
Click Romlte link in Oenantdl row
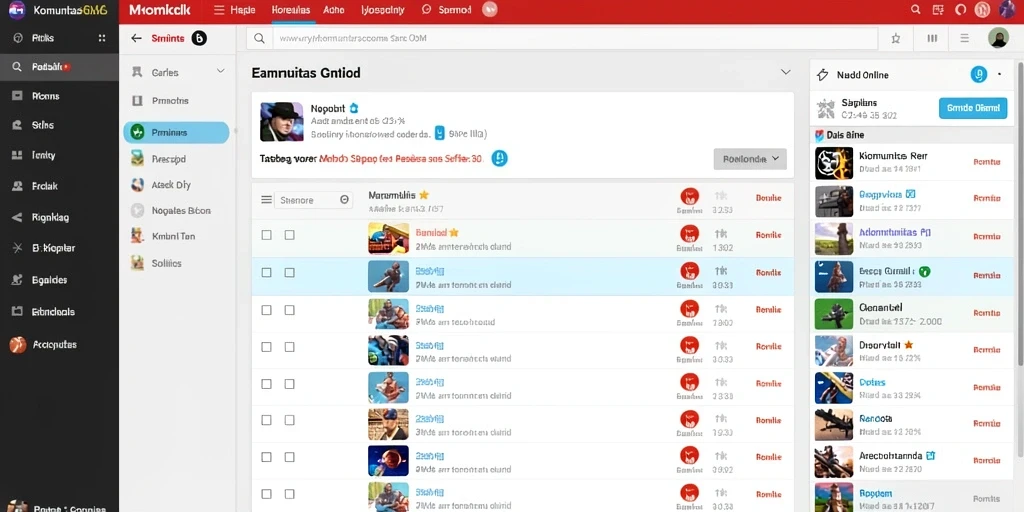(x=986, y=313)
